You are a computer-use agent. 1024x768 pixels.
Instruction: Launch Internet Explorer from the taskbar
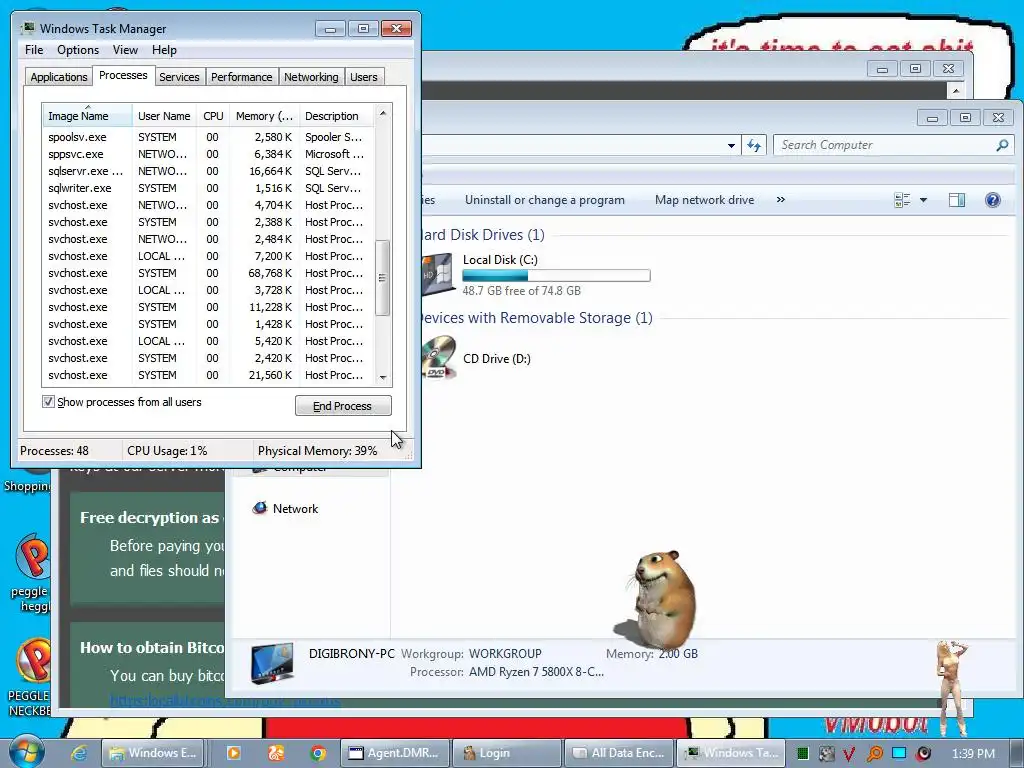coord(79,753)
